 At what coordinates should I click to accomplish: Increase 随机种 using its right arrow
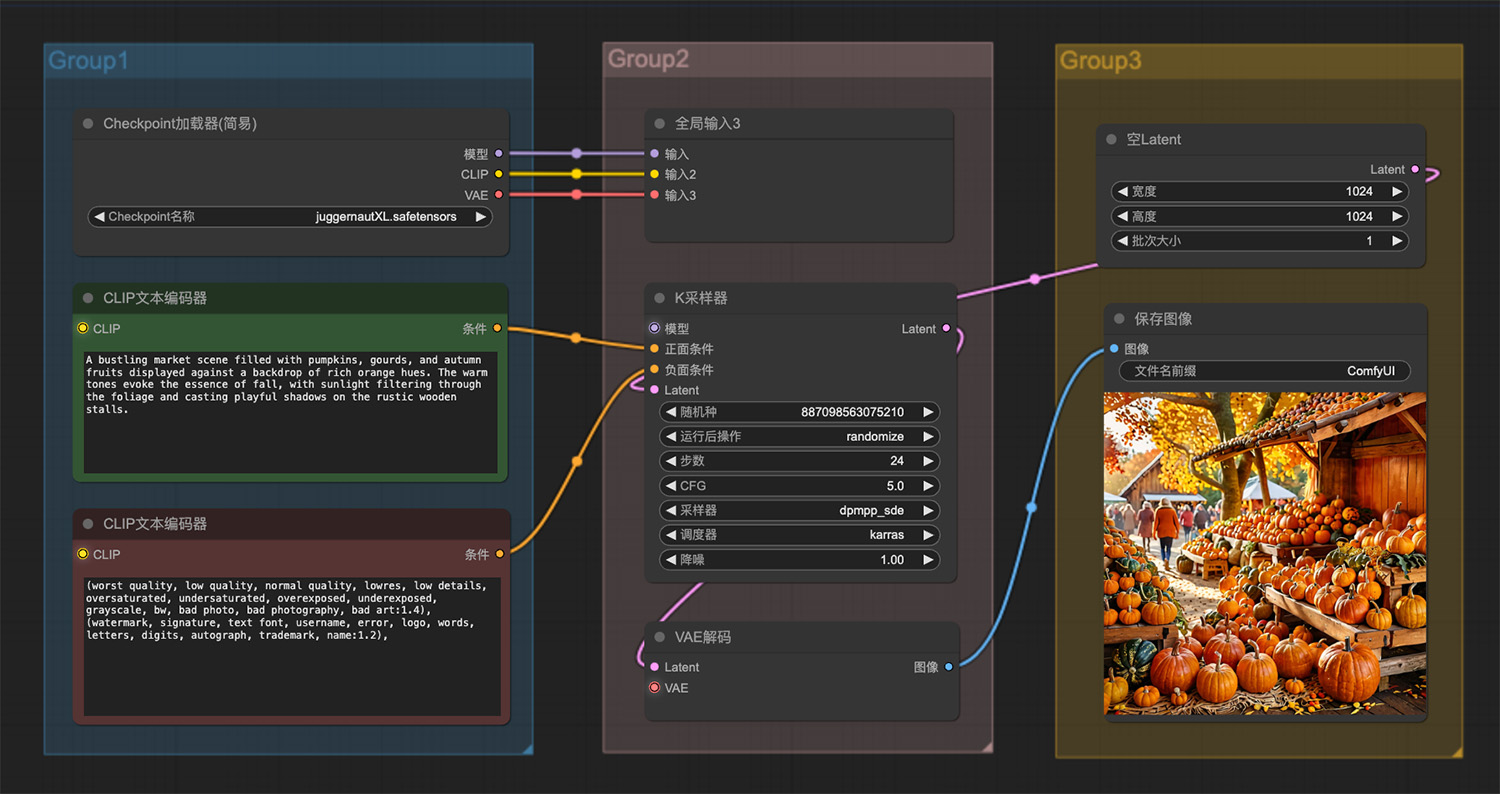click(x=928, y=412)
